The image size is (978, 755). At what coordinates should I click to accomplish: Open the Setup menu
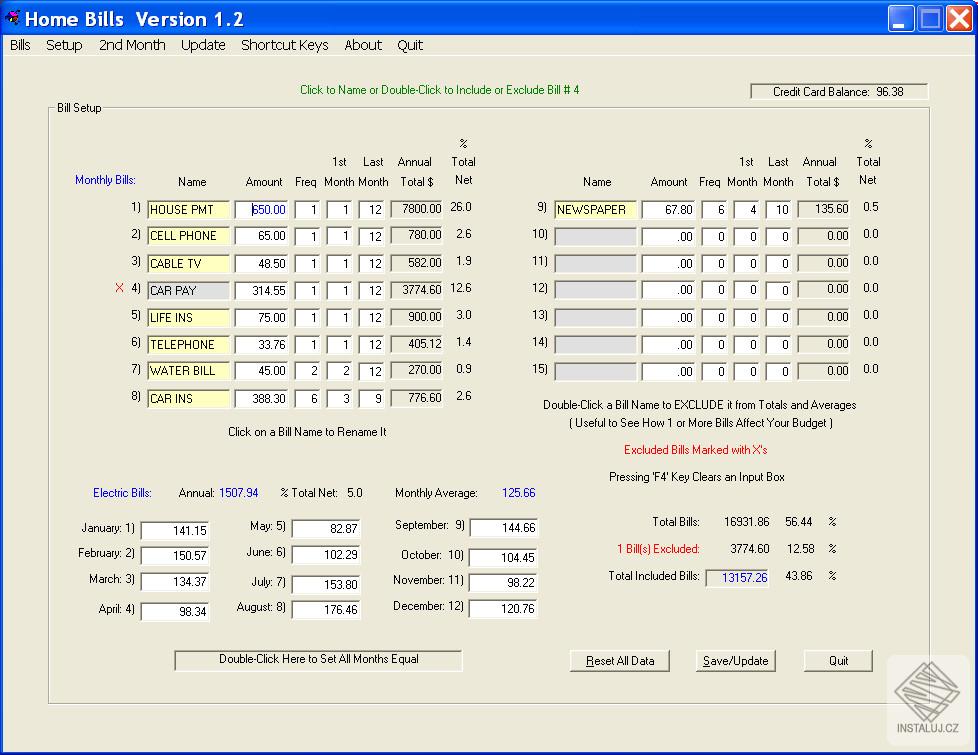tap(64, 45)
